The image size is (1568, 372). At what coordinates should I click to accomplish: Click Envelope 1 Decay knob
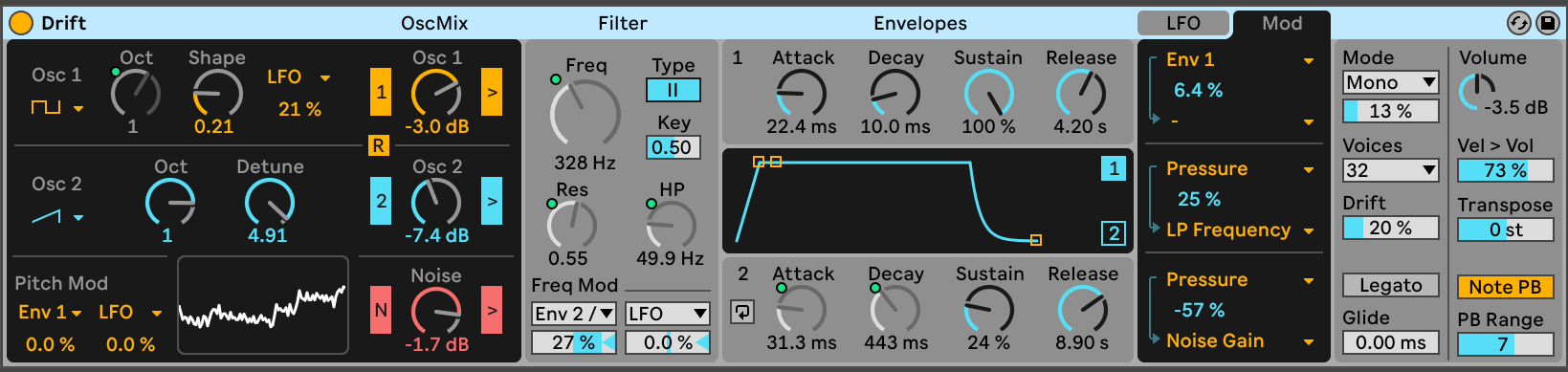[894, 93]
